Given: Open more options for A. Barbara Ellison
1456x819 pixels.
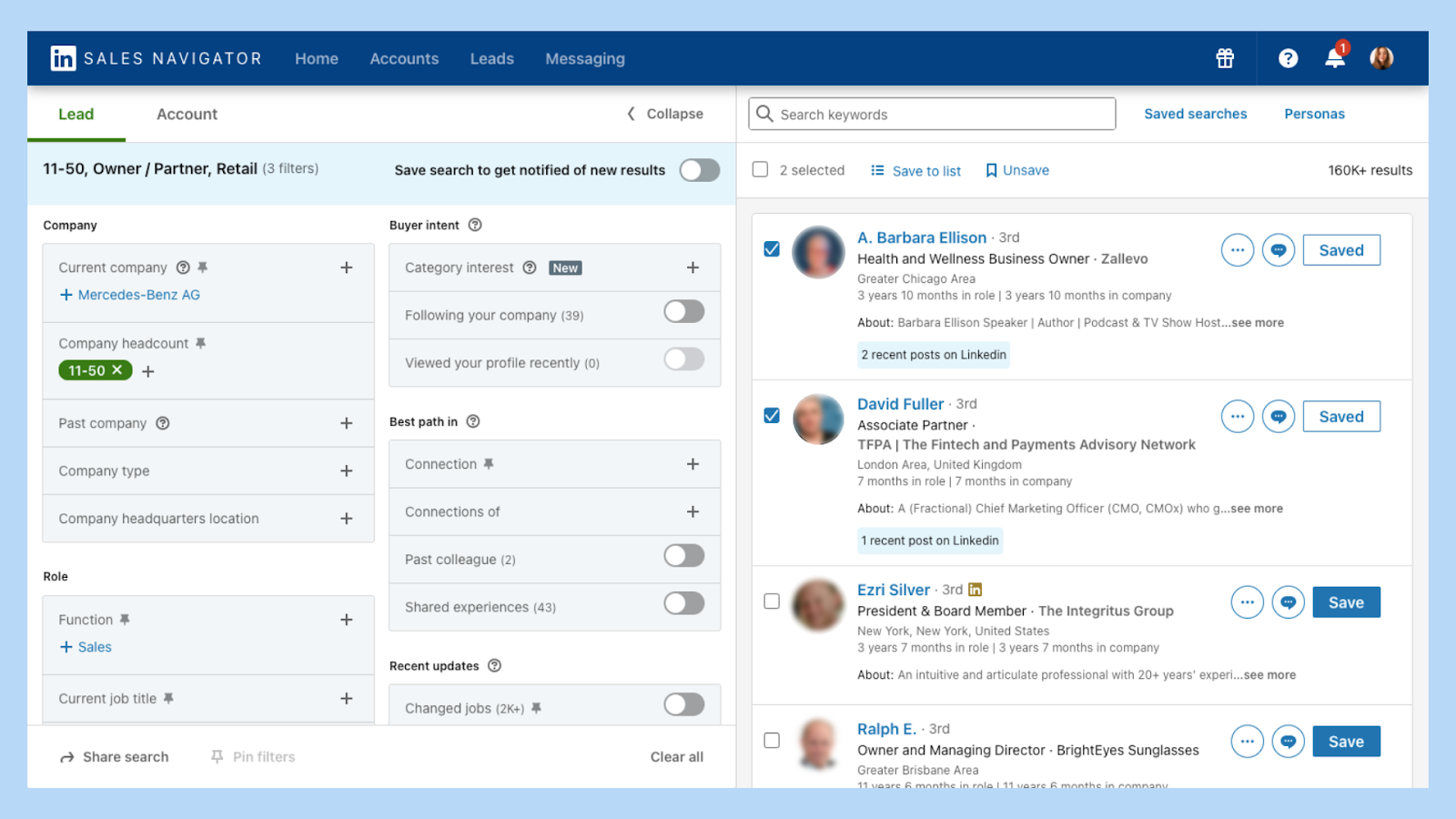Looking at the screenshot, I should pyautogui.click(x=1238, y=250).
